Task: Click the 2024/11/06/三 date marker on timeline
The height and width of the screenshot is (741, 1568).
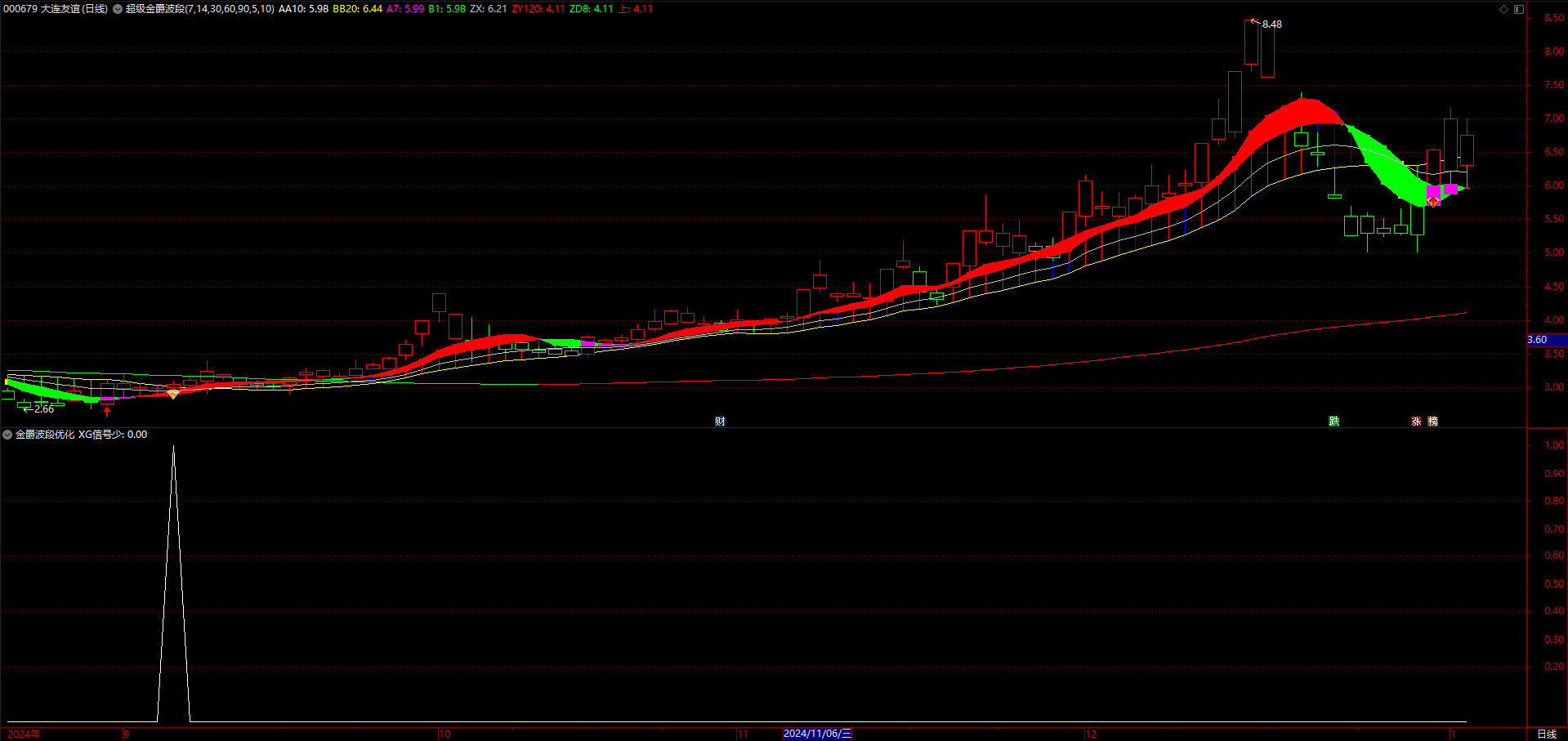Action: pyautogui.click(x=817, y=734)
